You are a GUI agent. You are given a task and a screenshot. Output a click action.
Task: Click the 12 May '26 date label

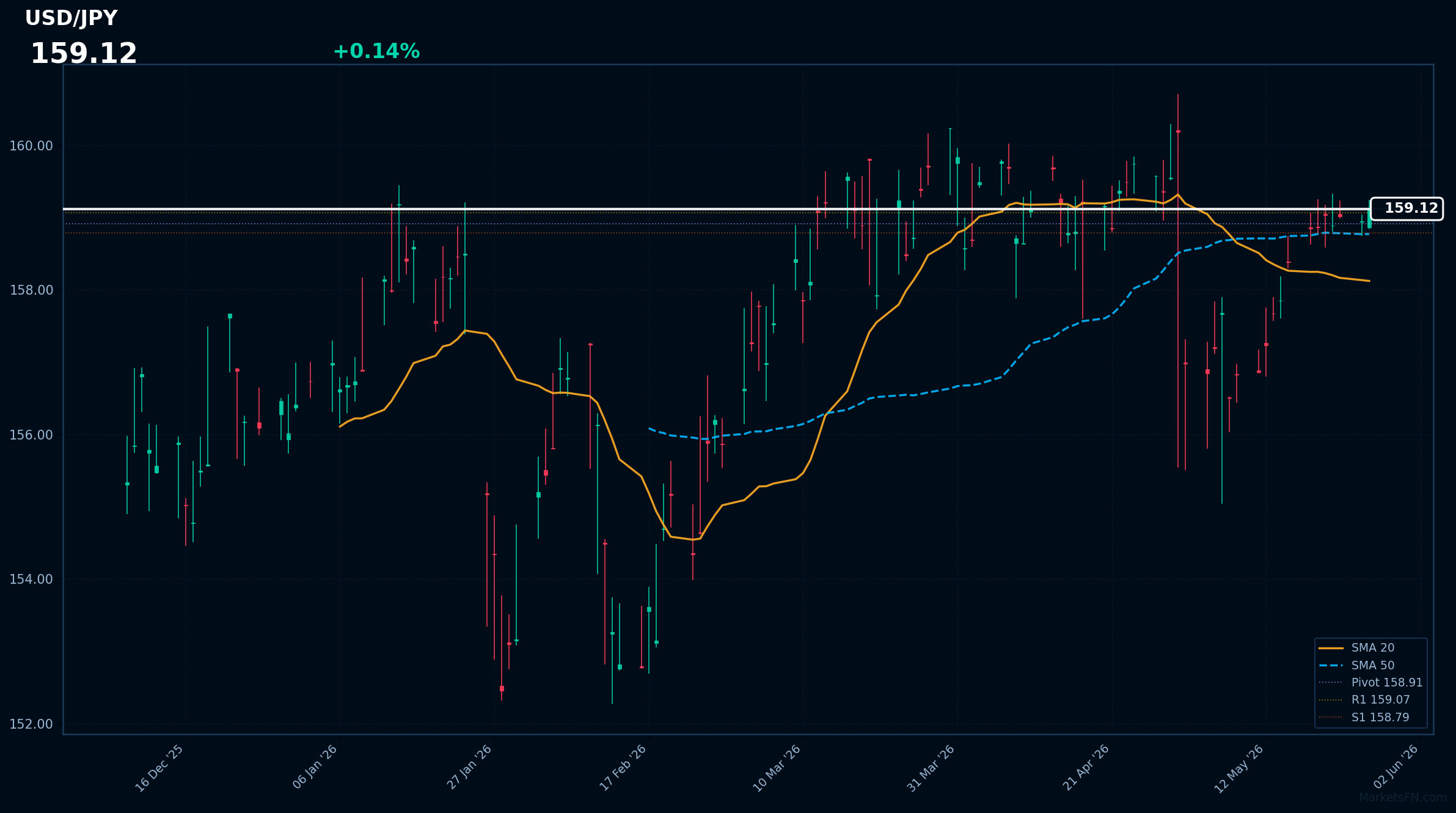tap(1239, 768)
